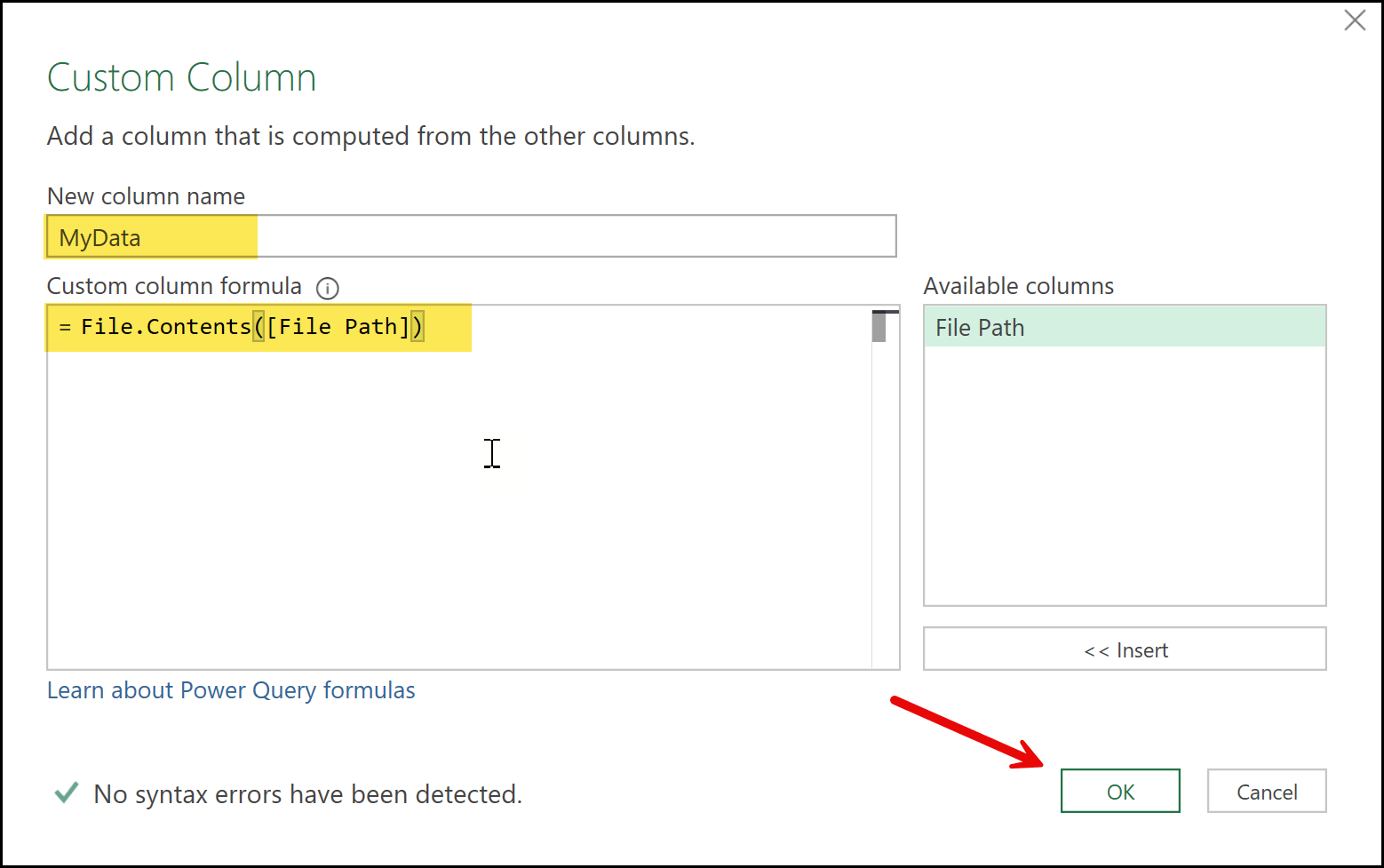1384x868 pixels.
Task: Open Learn about Power Query formulas link
Action: pos(231,690)
